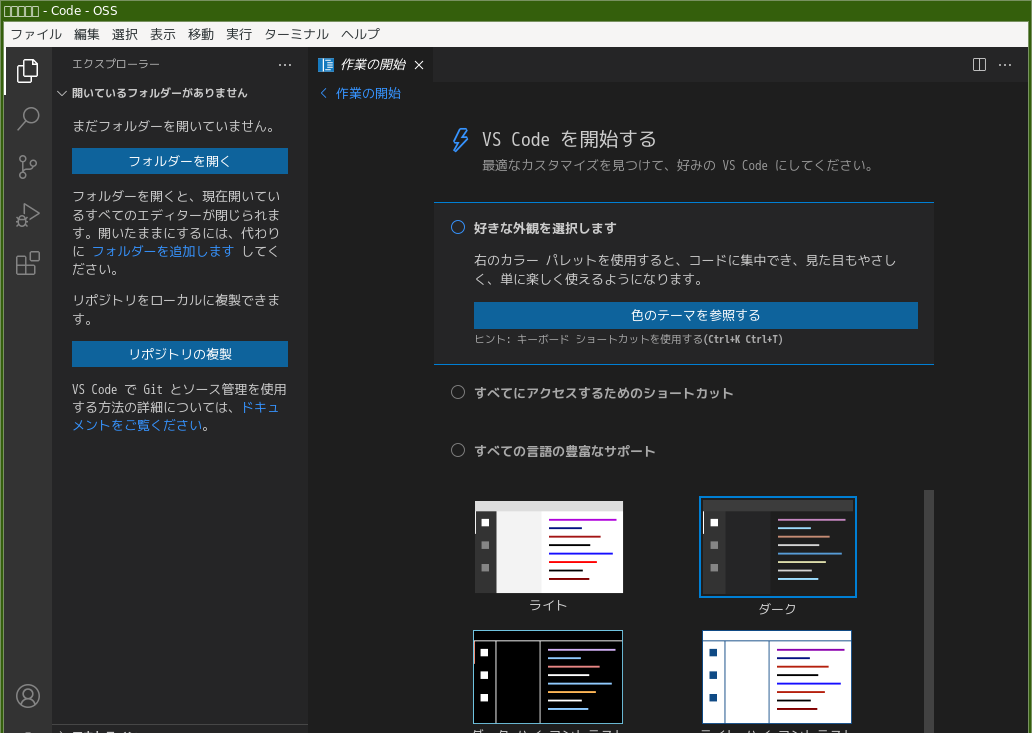The image size is (1032, 733).
Task: Click the VS Code を開始する heading
Action: coord(569,139)
